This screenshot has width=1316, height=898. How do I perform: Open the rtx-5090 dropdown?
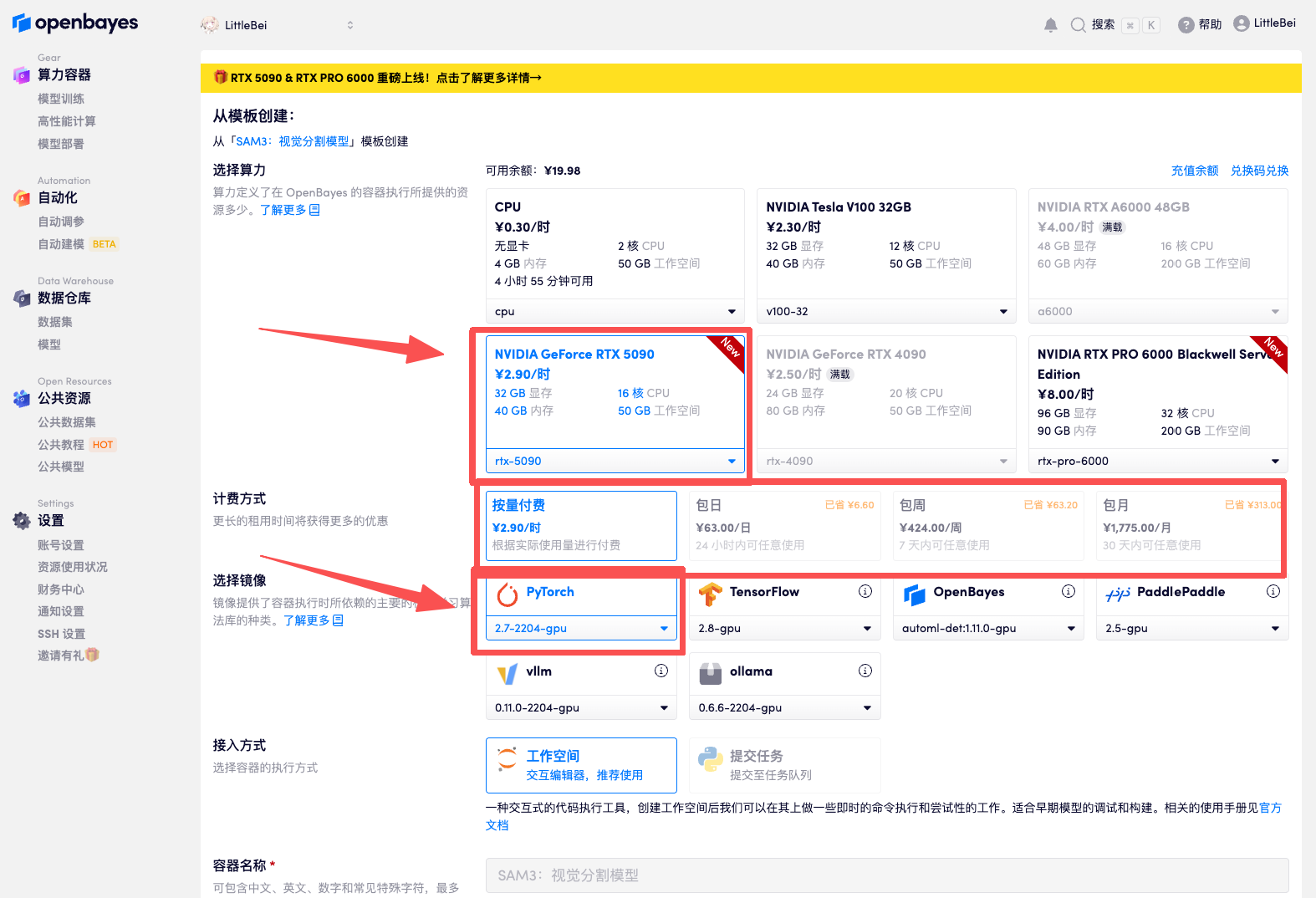click(615, 461)
